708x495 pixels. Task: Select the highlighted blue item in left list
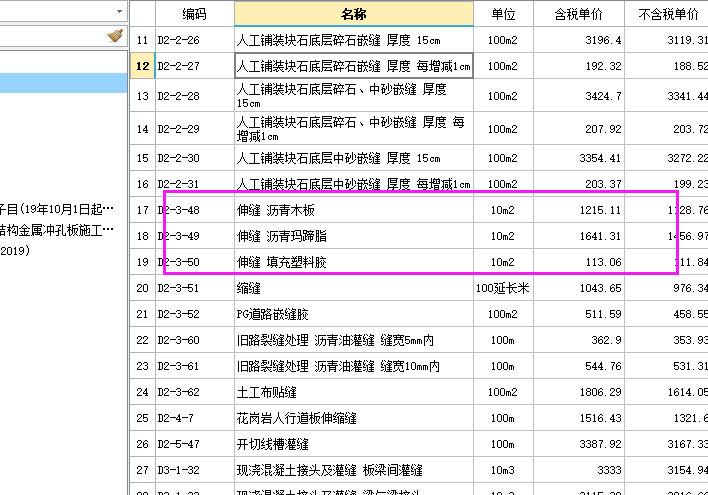point(63,83)
